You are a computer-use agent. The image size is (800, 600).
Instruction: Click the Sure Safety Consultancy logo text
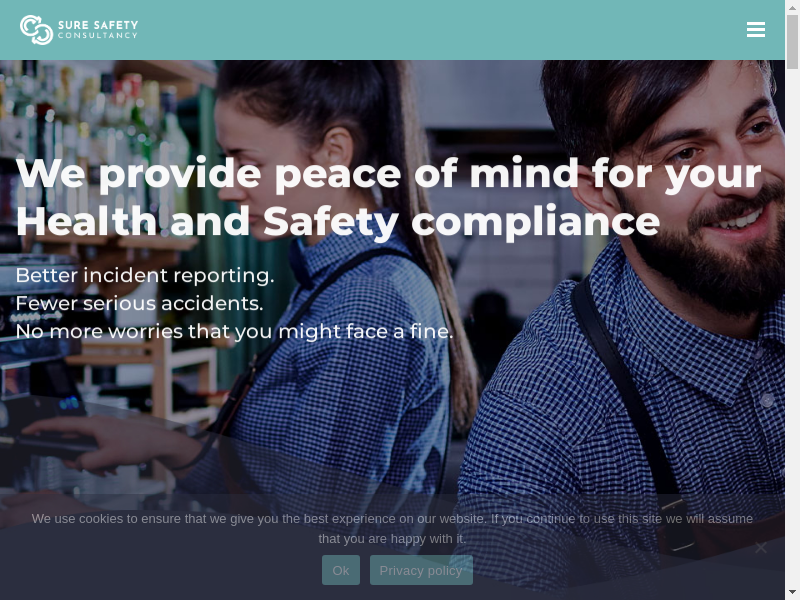[x=98, y=30]
